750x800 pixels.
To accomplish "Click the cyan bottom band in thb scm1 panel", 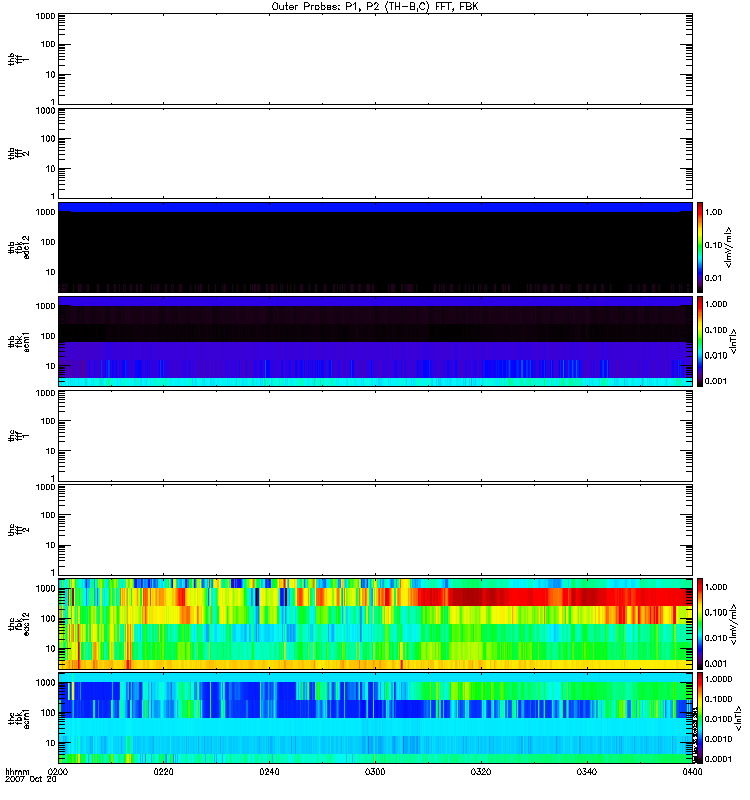I will [x=375, y=382].
